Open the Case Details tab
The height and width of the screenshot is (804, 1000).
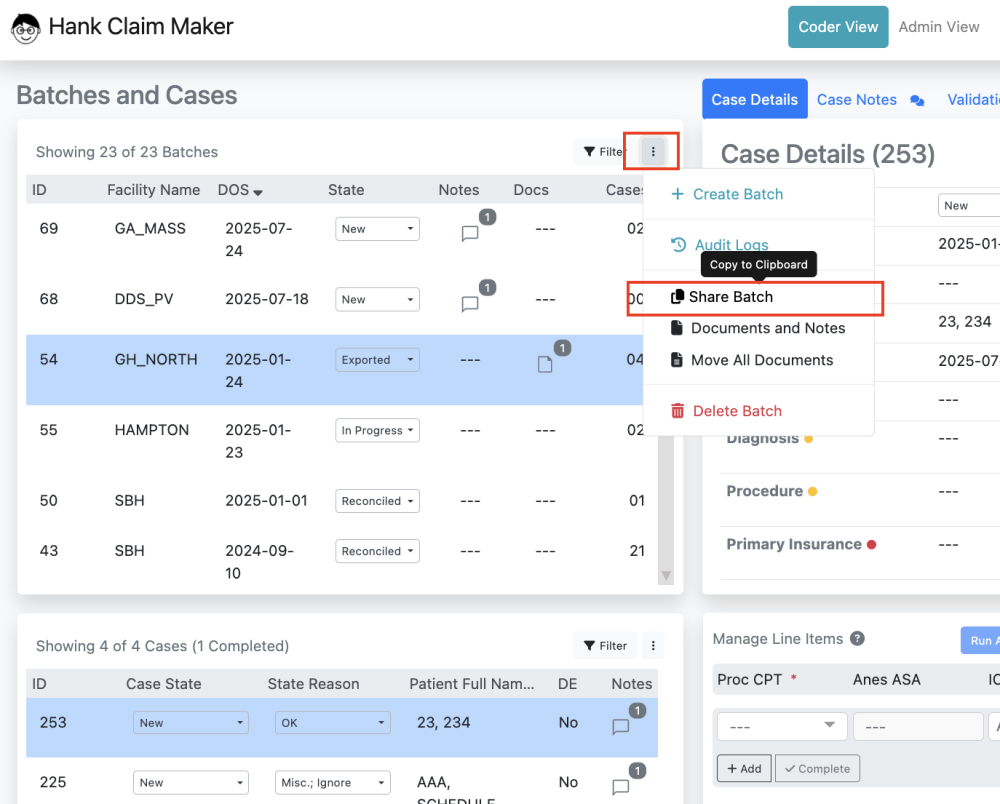pos(754,99)
